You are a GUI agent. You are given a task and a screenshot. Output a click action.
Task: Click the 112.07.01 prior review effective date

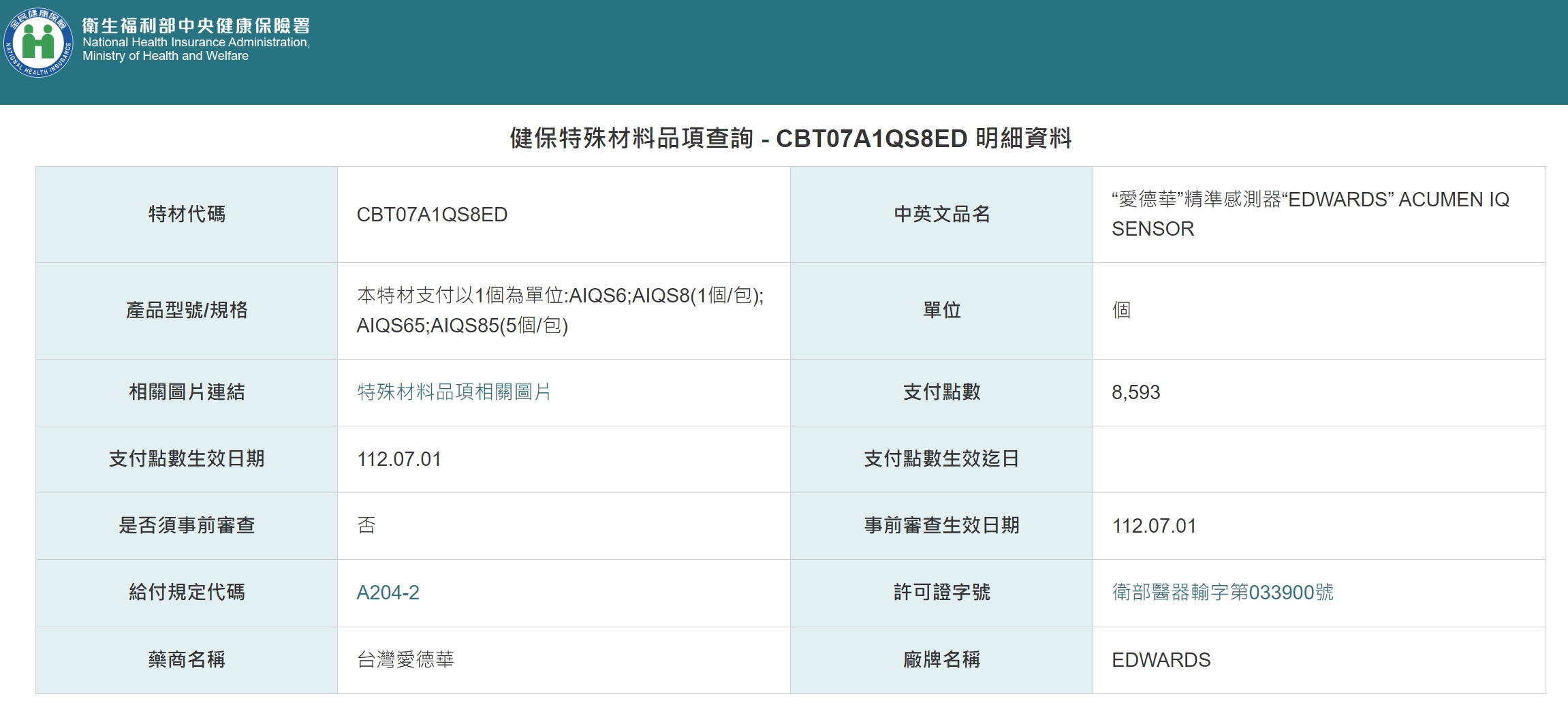1154,526
